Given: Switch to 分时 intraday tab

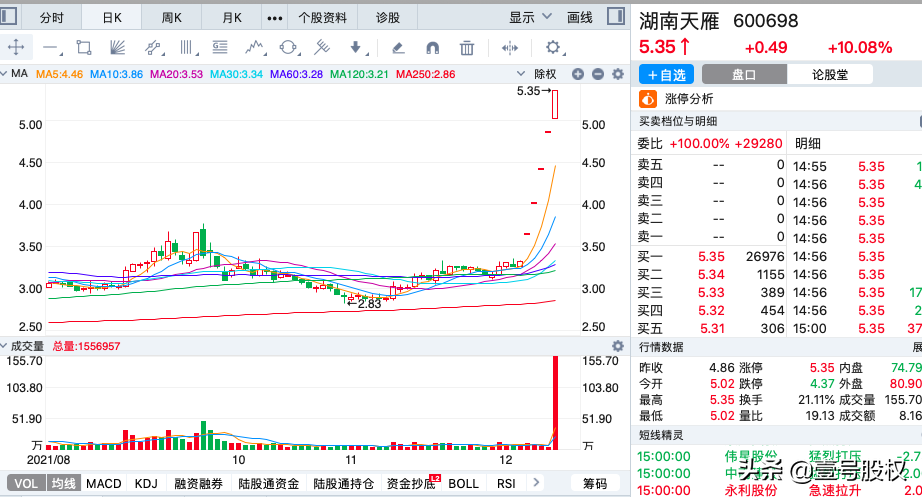Looking at the screenshot, I should point(52,18).
